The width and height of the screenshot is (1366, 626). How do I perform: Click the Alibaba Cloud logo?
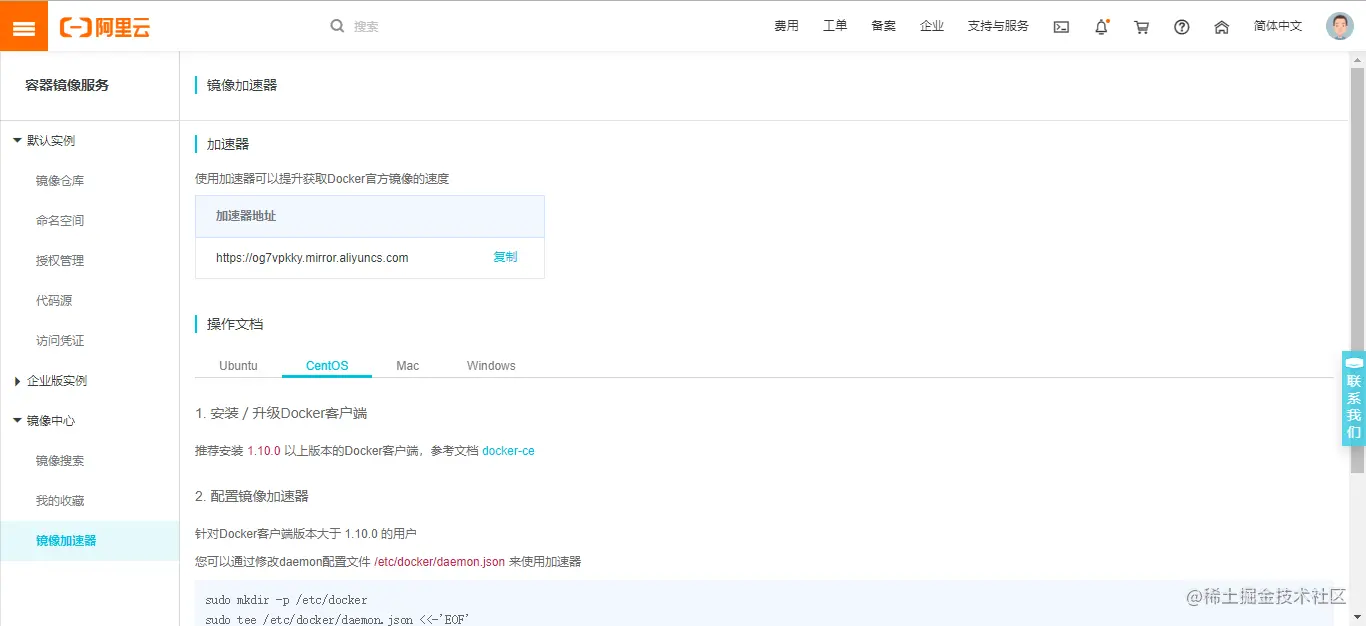105,27
